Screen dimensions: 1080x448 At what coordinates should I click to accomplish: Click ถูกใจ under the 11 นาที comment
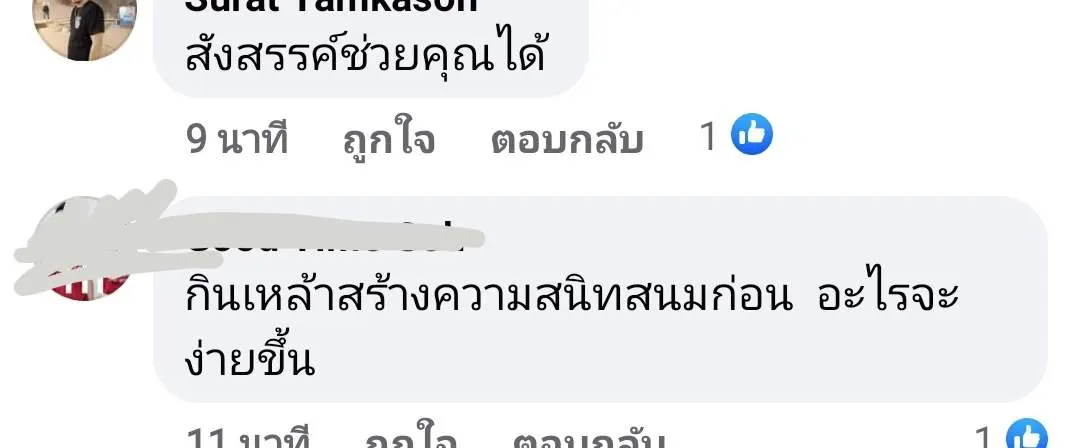point(412,437)
